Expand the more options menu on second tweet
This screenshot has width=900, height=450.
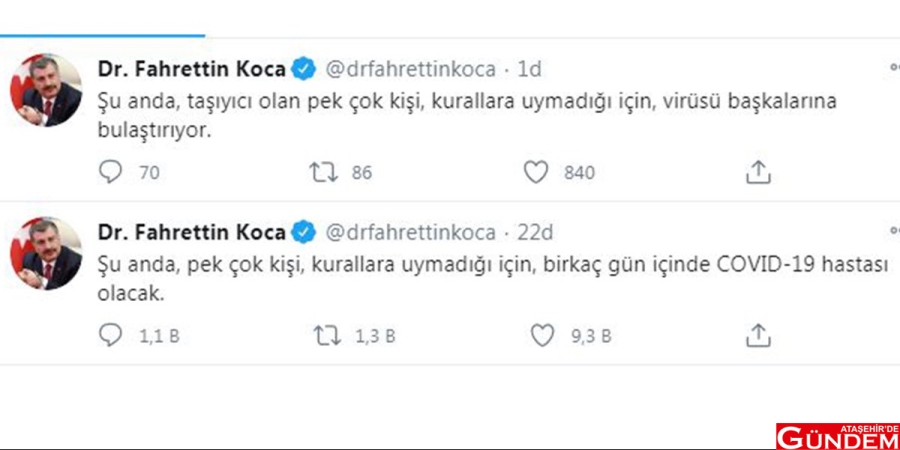[x=894, y=232]
